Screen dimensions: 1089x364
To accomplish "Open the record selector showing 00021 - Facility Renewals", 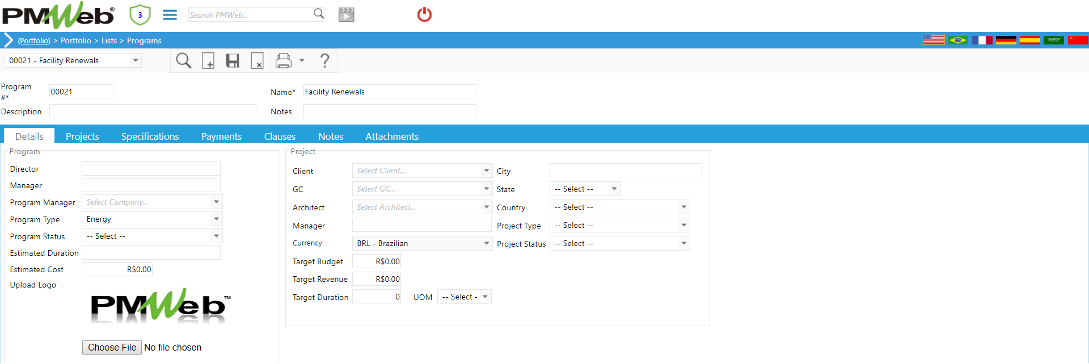I will tap(73, 60).
